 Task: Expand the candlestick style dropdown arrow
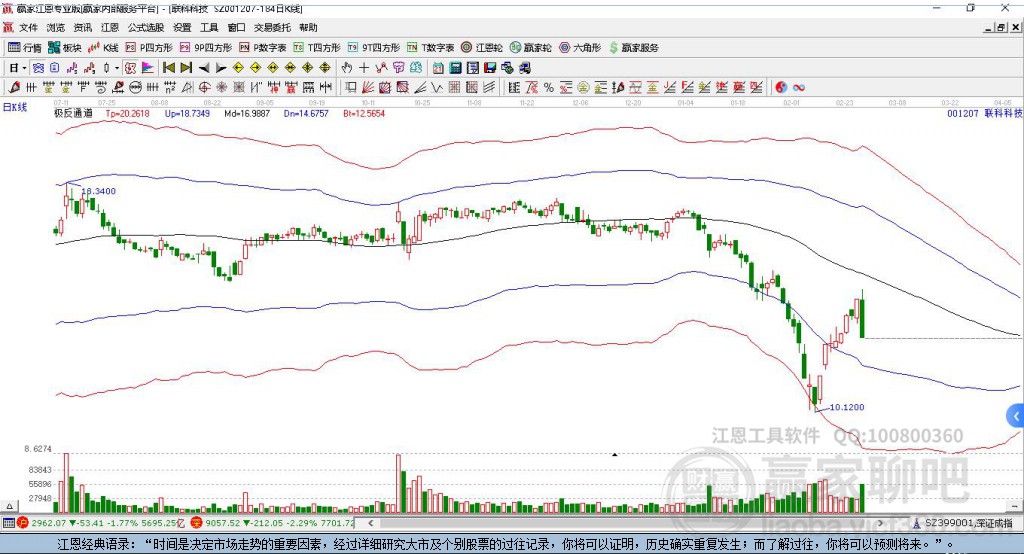117,67
